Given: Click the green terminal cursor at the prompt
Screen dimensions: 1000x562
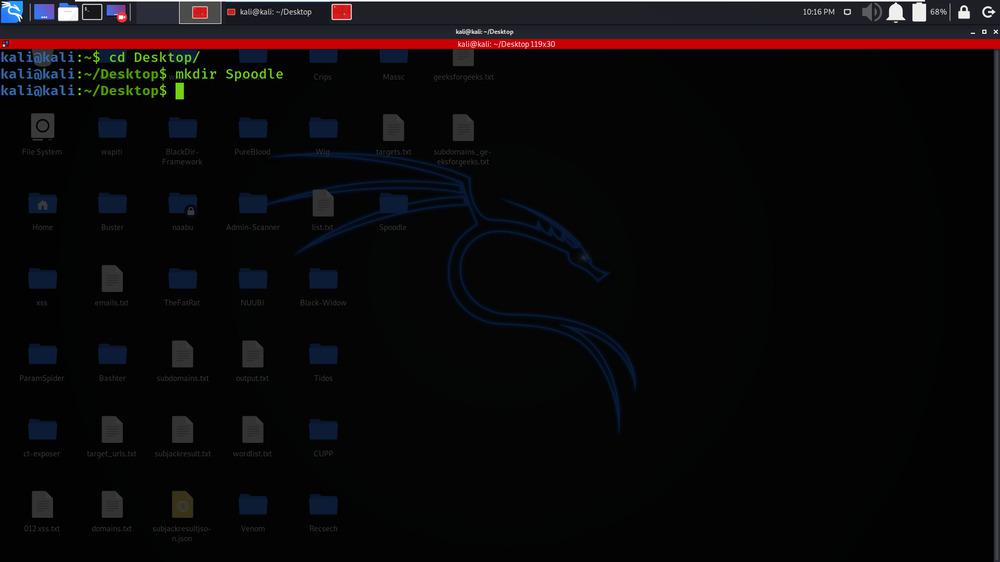Looking at the screenshot, I should click(x=180, y=91).
